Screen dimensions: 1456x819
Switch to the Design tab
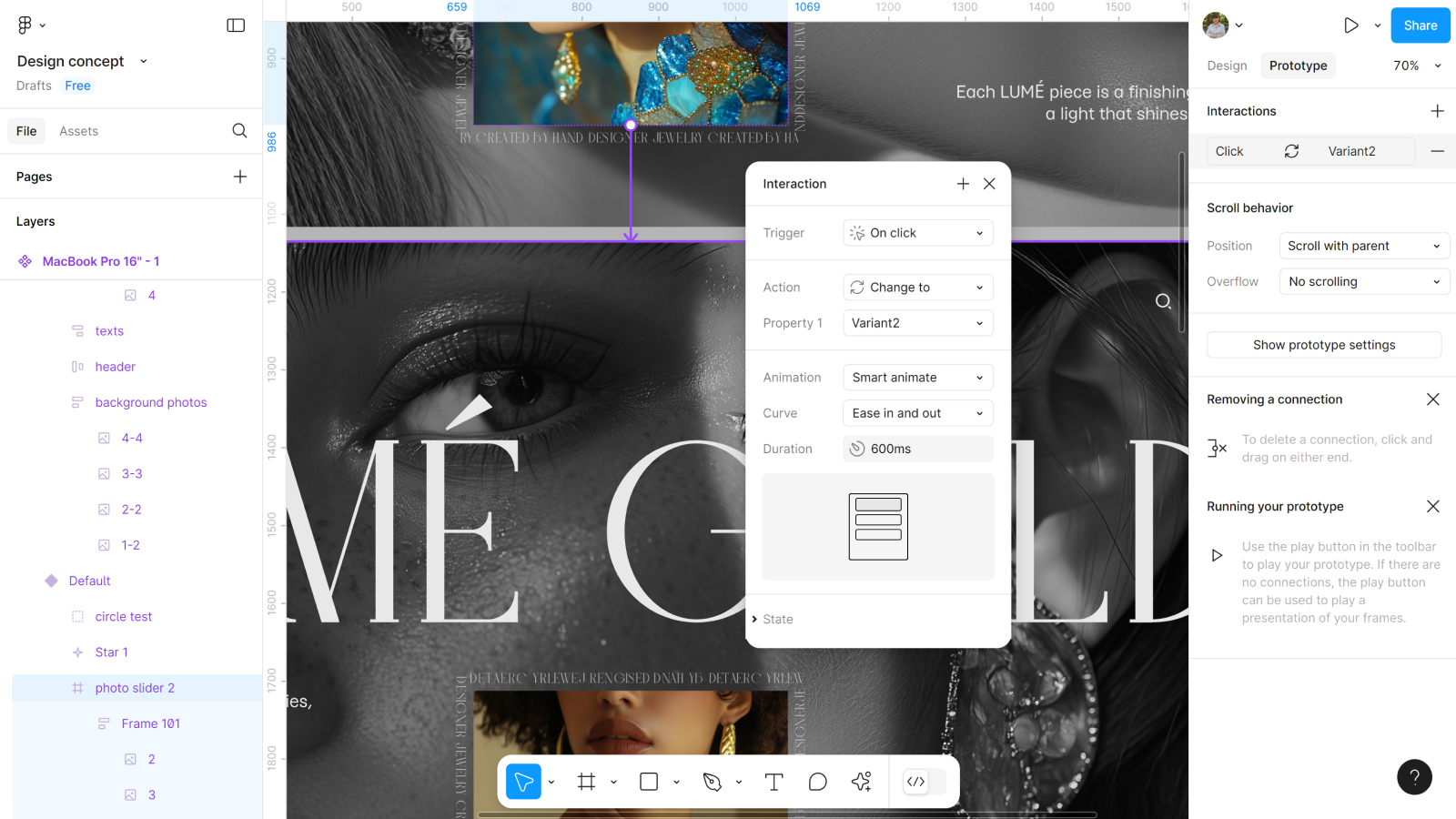pos(1227,66)
